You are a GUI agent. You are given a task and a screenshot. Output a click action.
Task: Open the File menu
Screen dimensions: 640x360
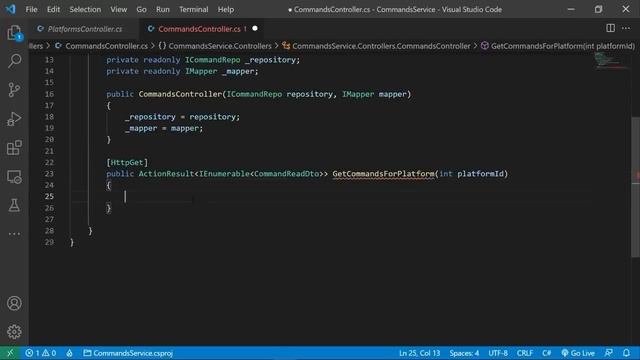tap(31, 9)
